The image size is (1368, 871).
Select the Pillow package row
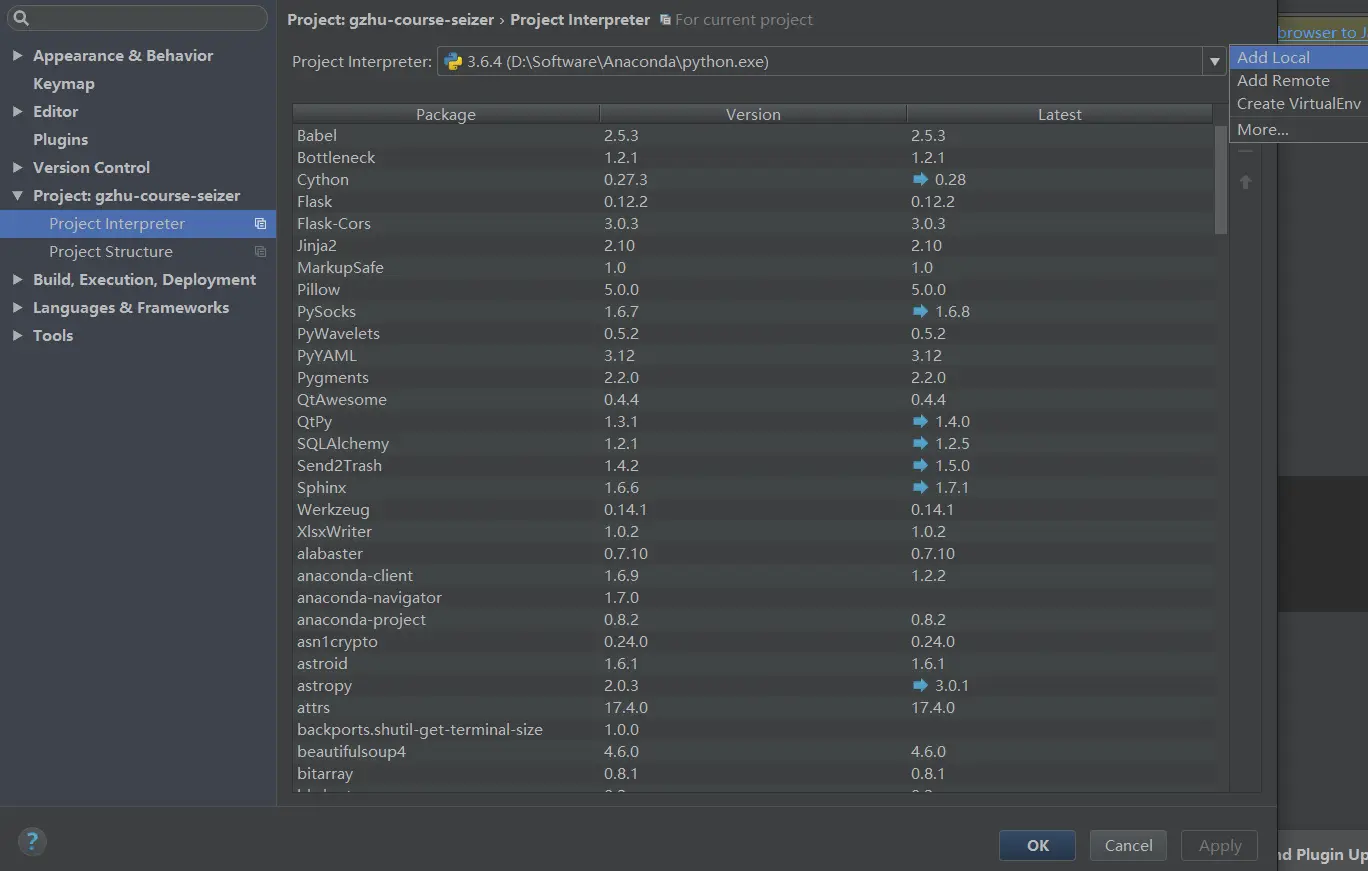tap(754, 290)
